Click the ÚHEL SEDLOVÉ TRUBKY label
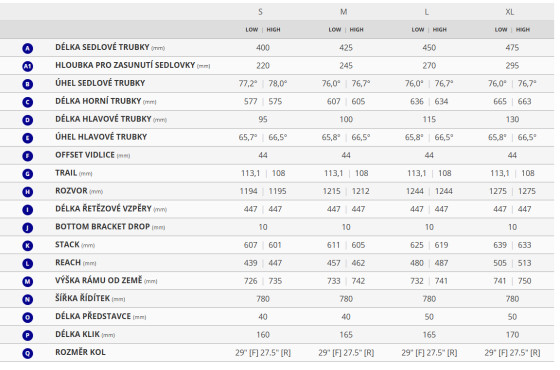560x370 pixels. pos(100,83)
